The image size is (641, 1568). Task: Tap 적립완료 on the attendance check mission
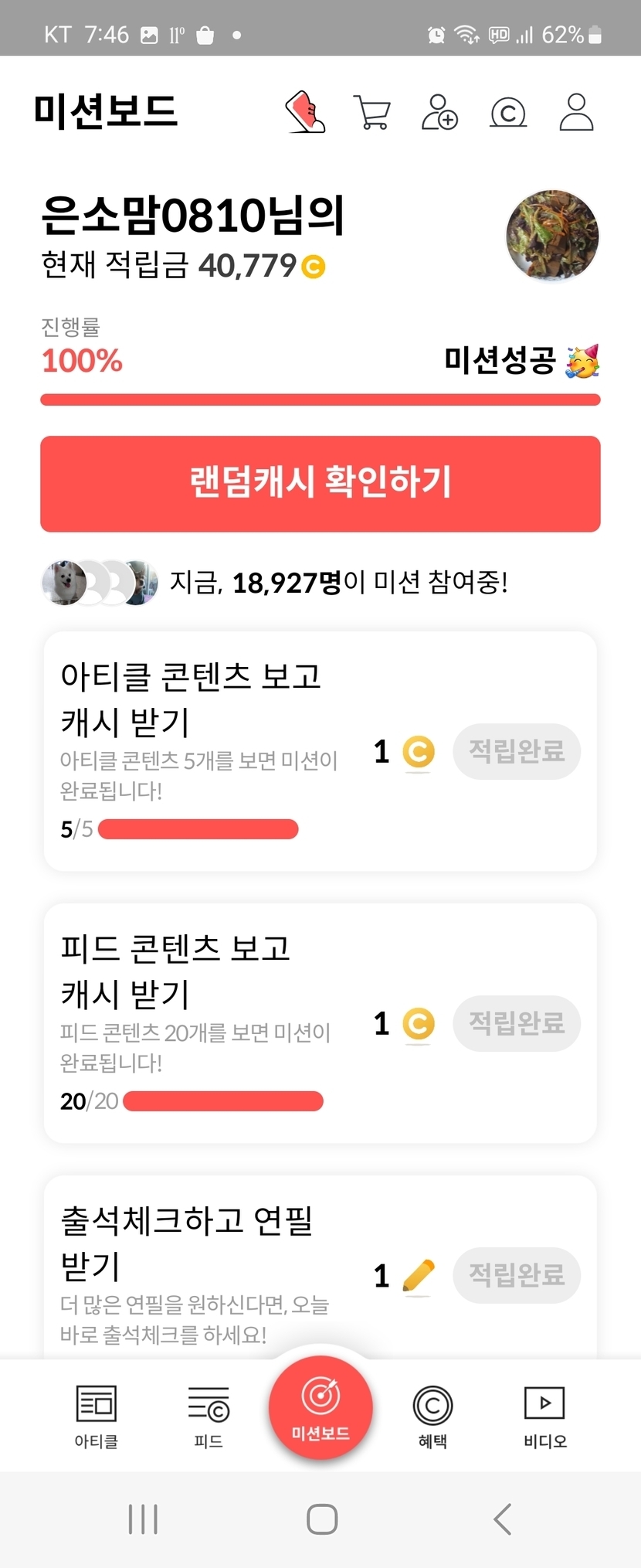click(x=517, y=1275)
